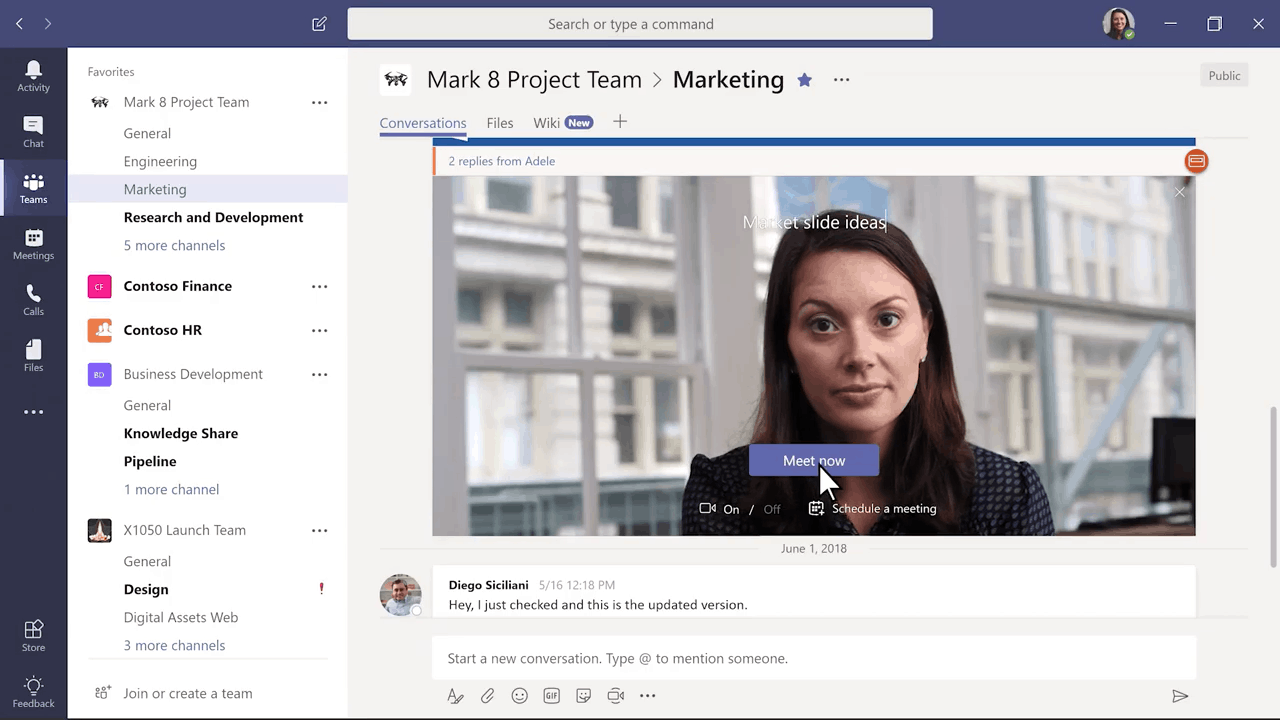Open the GIF picker

click(x=551, y=695)
